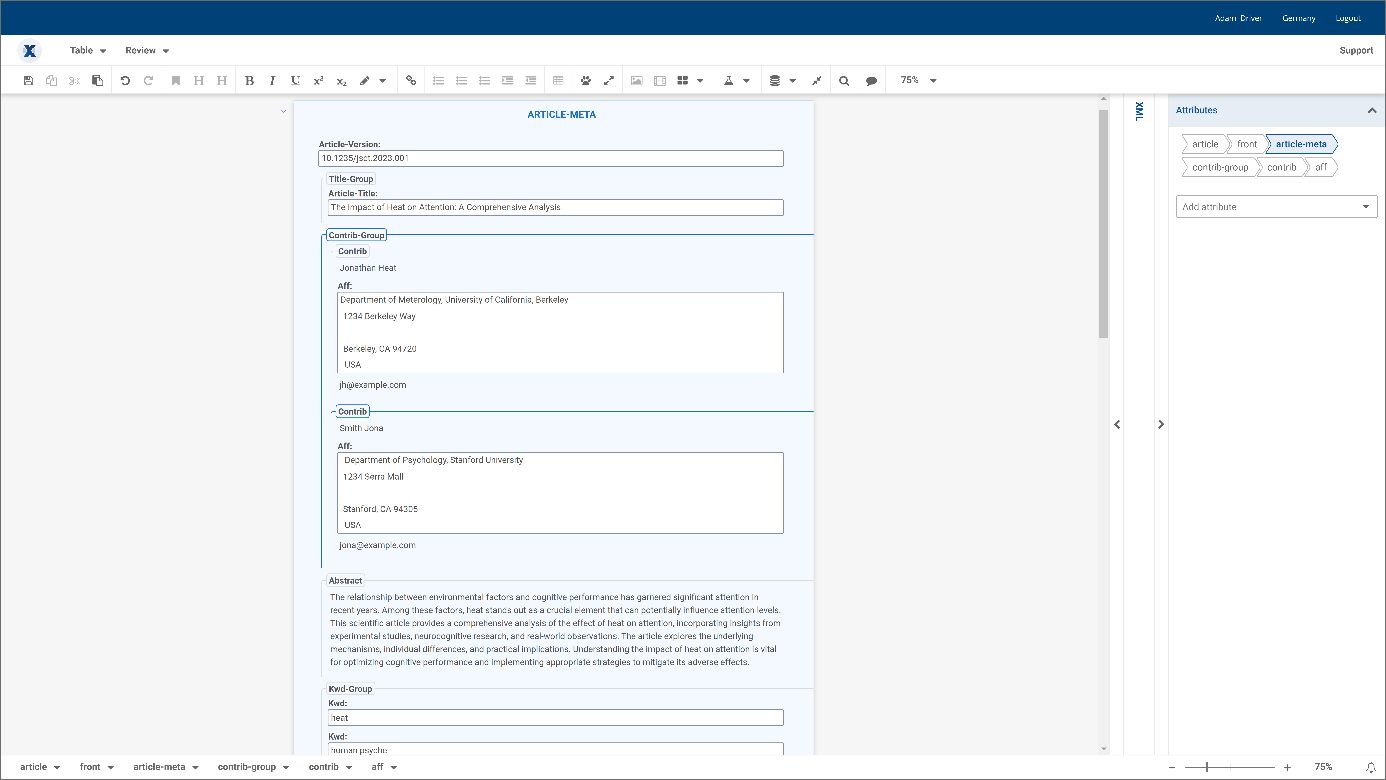
Task: Select the Subscript icon
Action: [x=339, y=80]
